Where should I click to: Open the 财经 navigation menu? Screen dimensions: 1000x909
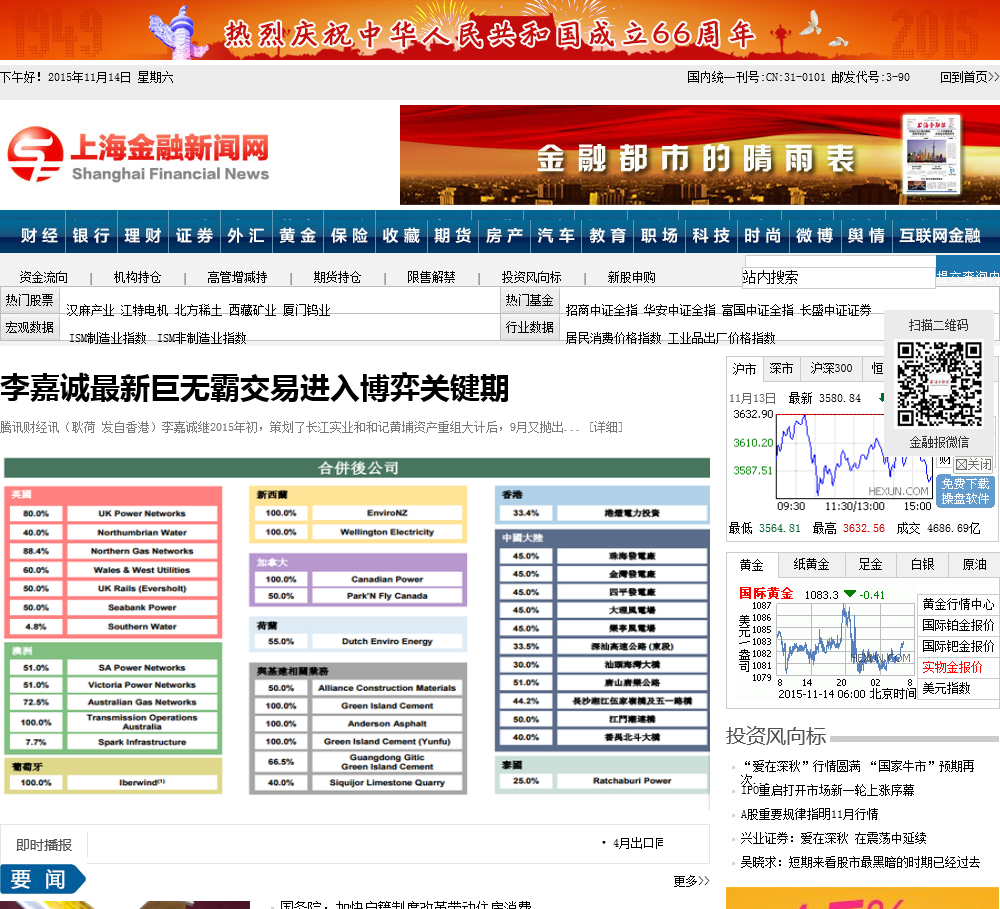pos(39,235)
